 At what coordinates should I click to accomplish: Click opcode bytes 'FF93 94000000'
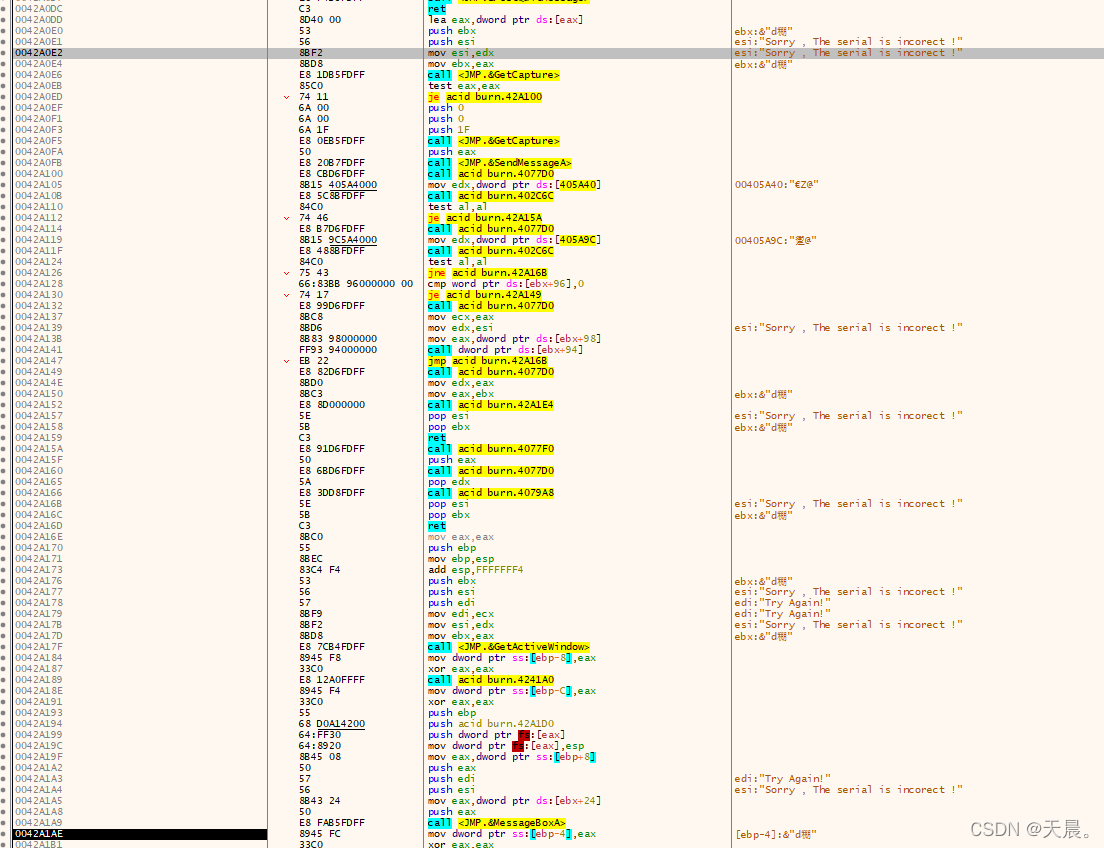pos(338,349)
